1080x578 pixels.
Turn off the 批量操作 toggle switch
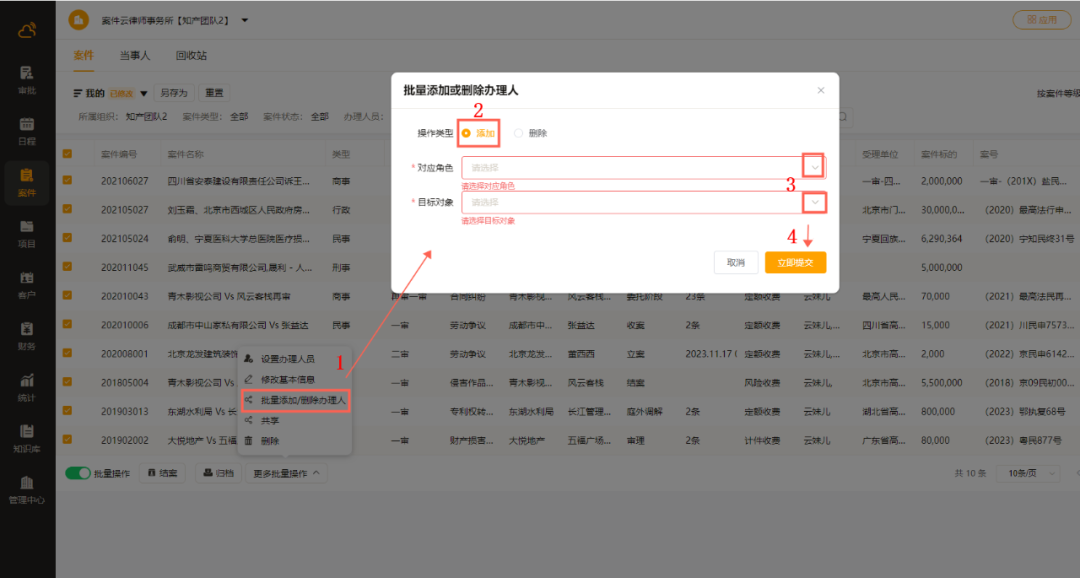[x=77, y=473]
